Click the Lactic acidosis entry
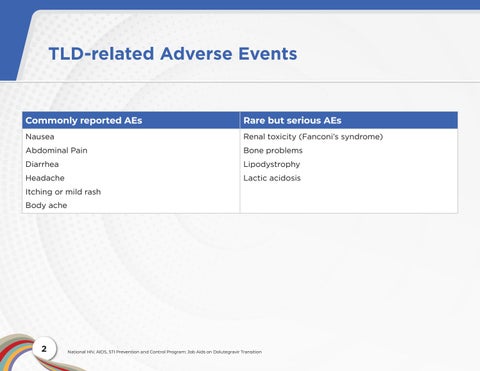Screen dimensions: 480x371 (x=272, y=178)
